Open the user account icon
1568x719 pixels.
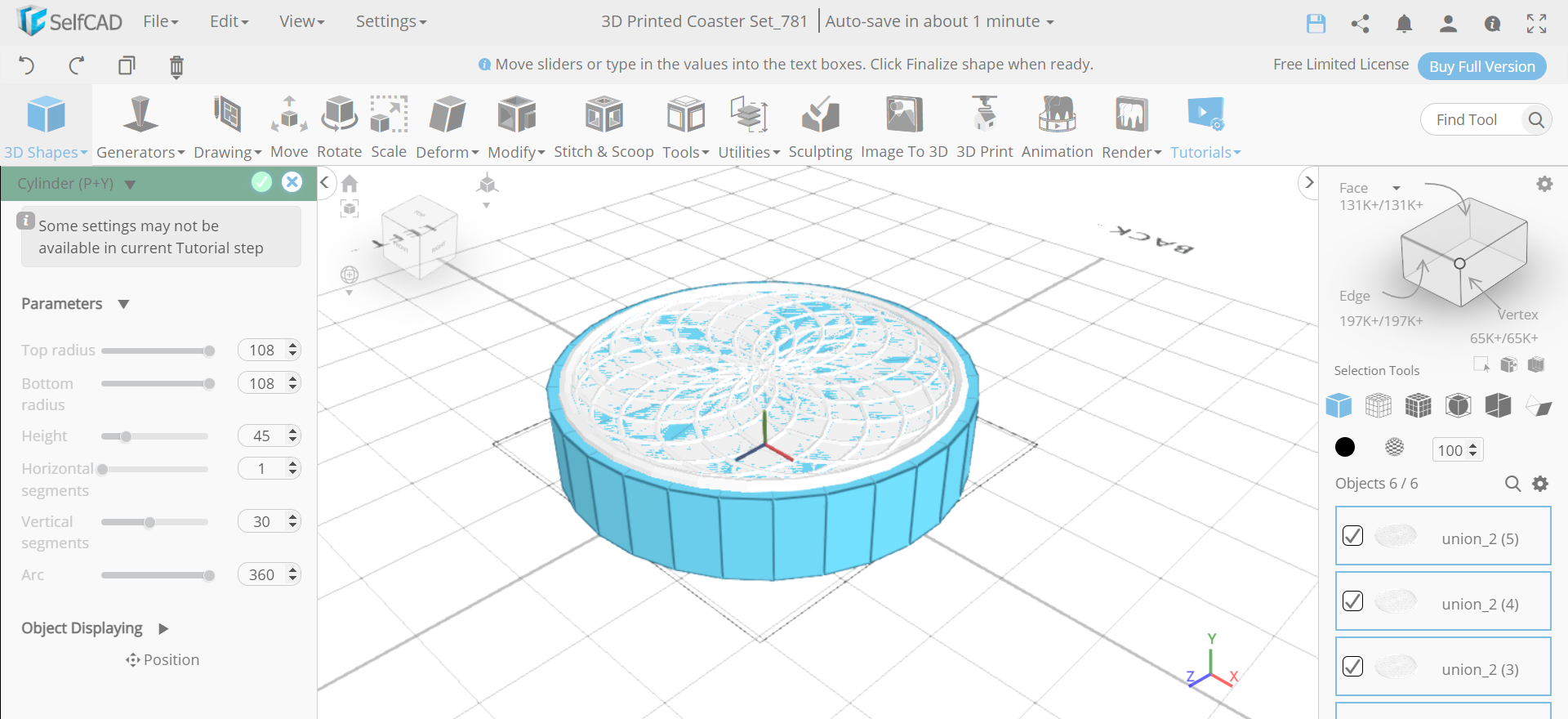click(1448, 24)
